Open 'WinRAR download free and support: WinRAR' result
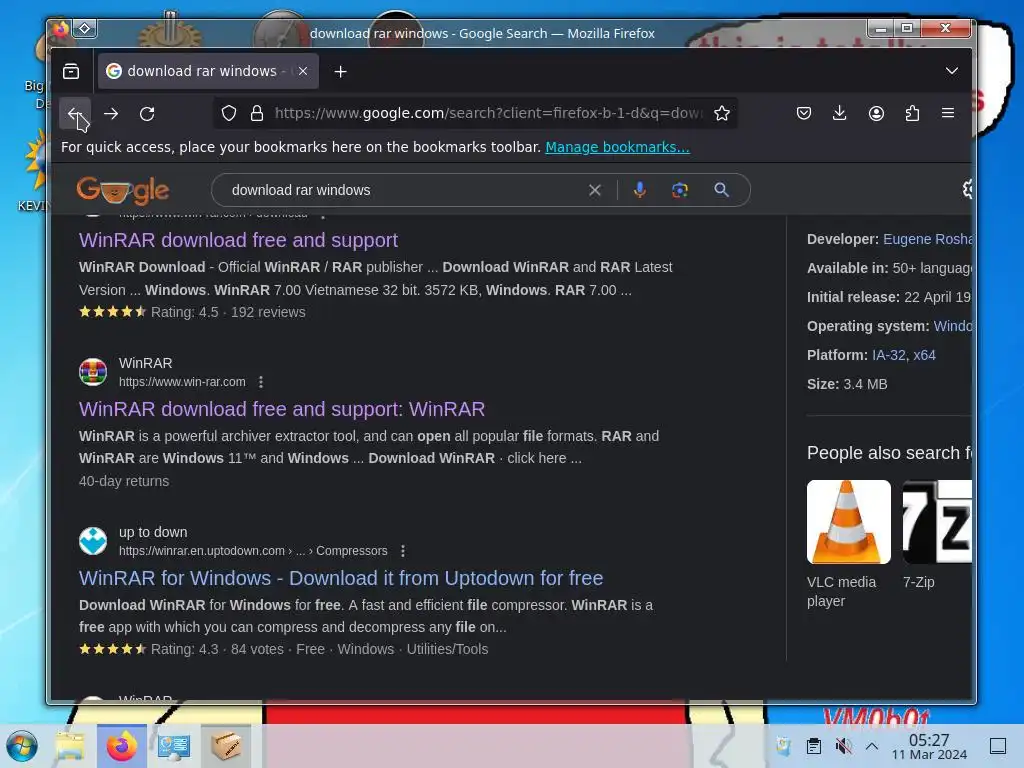 pos(282,409)
